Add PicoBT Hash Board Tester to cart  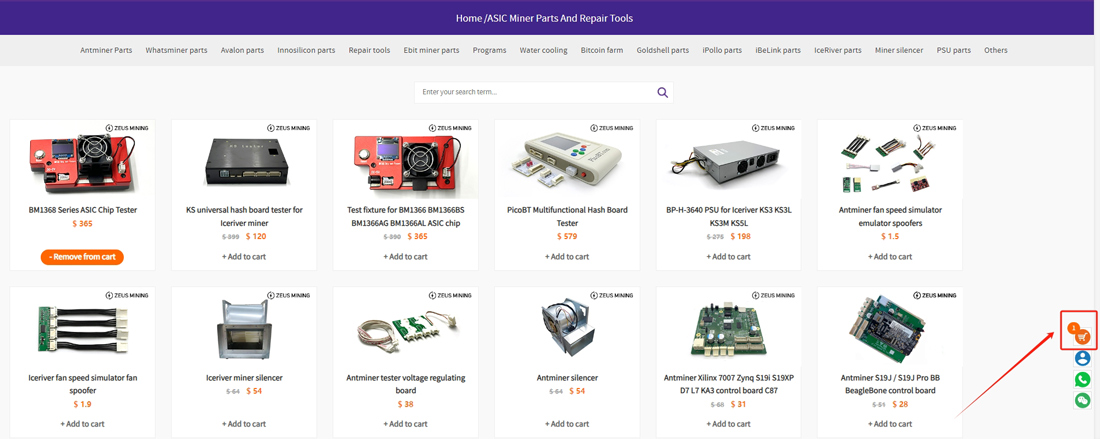[567, 257]
